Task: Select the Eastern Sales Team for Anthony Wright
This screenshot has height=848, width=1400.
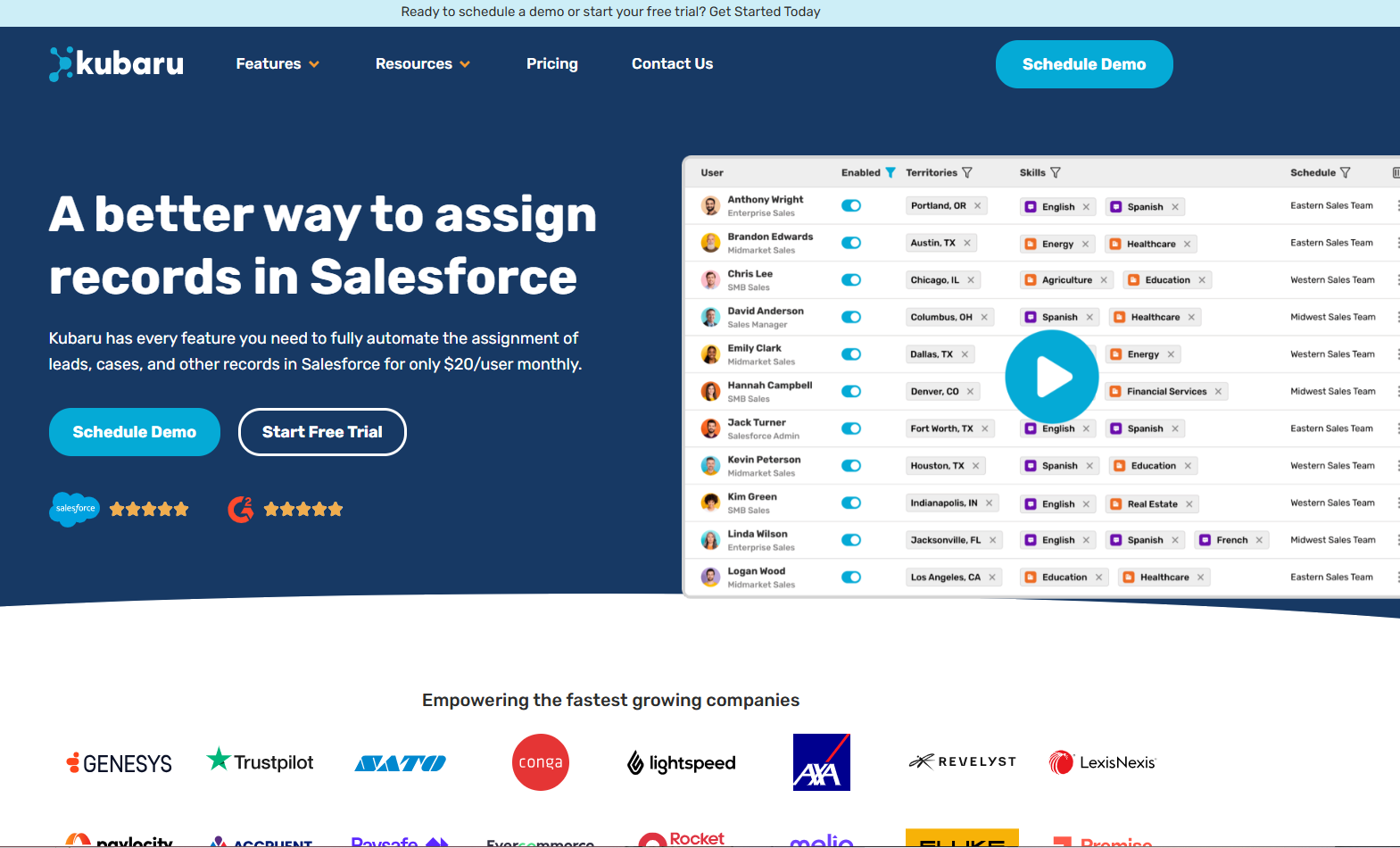Action: [1331, 205]
